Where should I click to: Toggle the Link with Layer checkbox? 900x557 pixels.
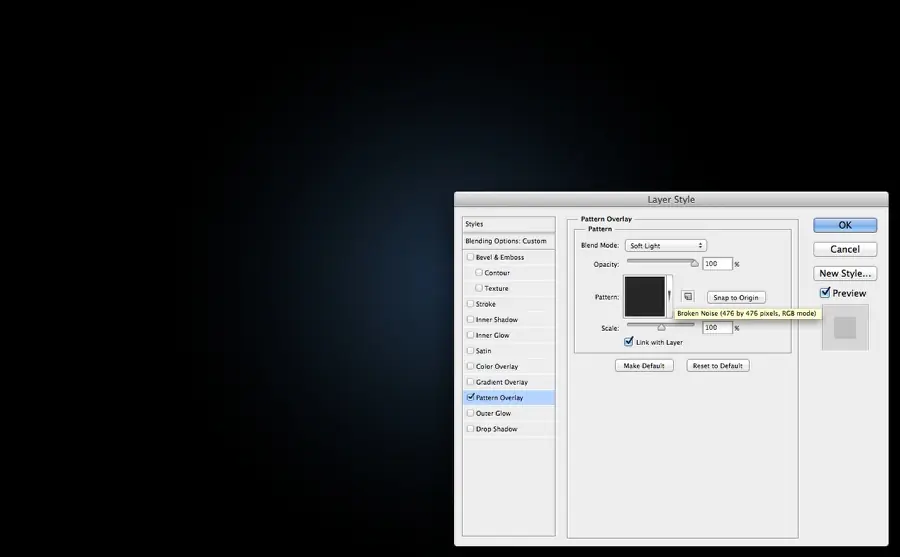pos(629,342)
